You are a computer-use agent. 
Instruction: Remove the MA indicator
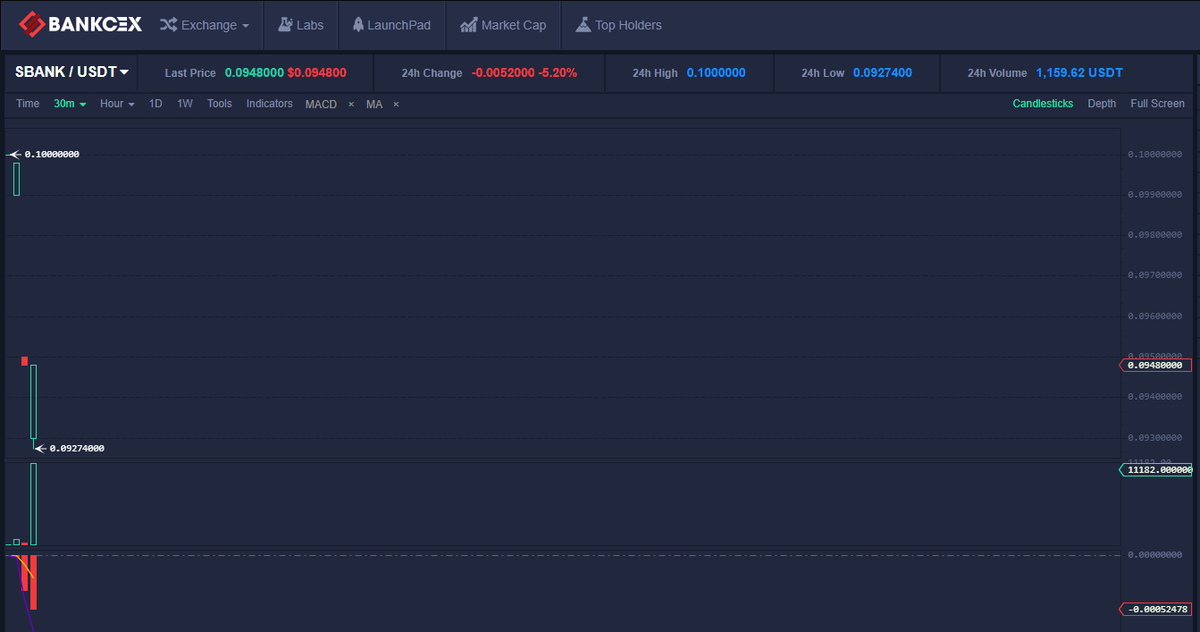[x=396, y=104]
